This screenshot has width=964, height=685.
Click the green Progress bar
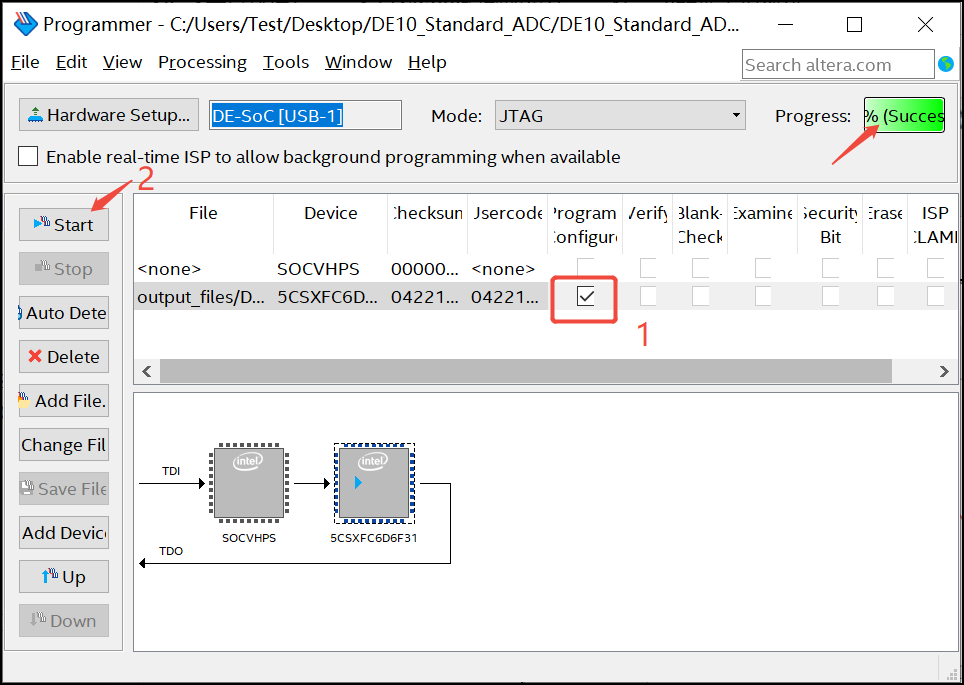pos(904,116)
